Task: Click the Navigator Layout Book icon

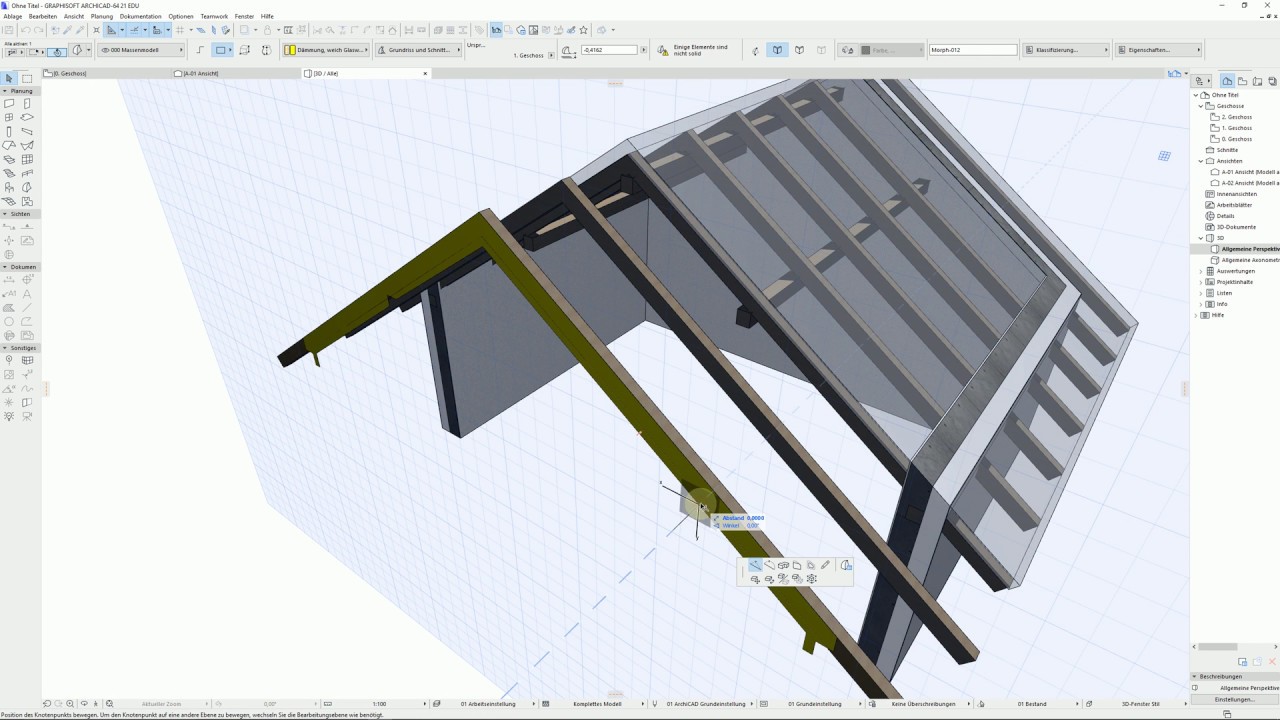Action: (1256, 81)
